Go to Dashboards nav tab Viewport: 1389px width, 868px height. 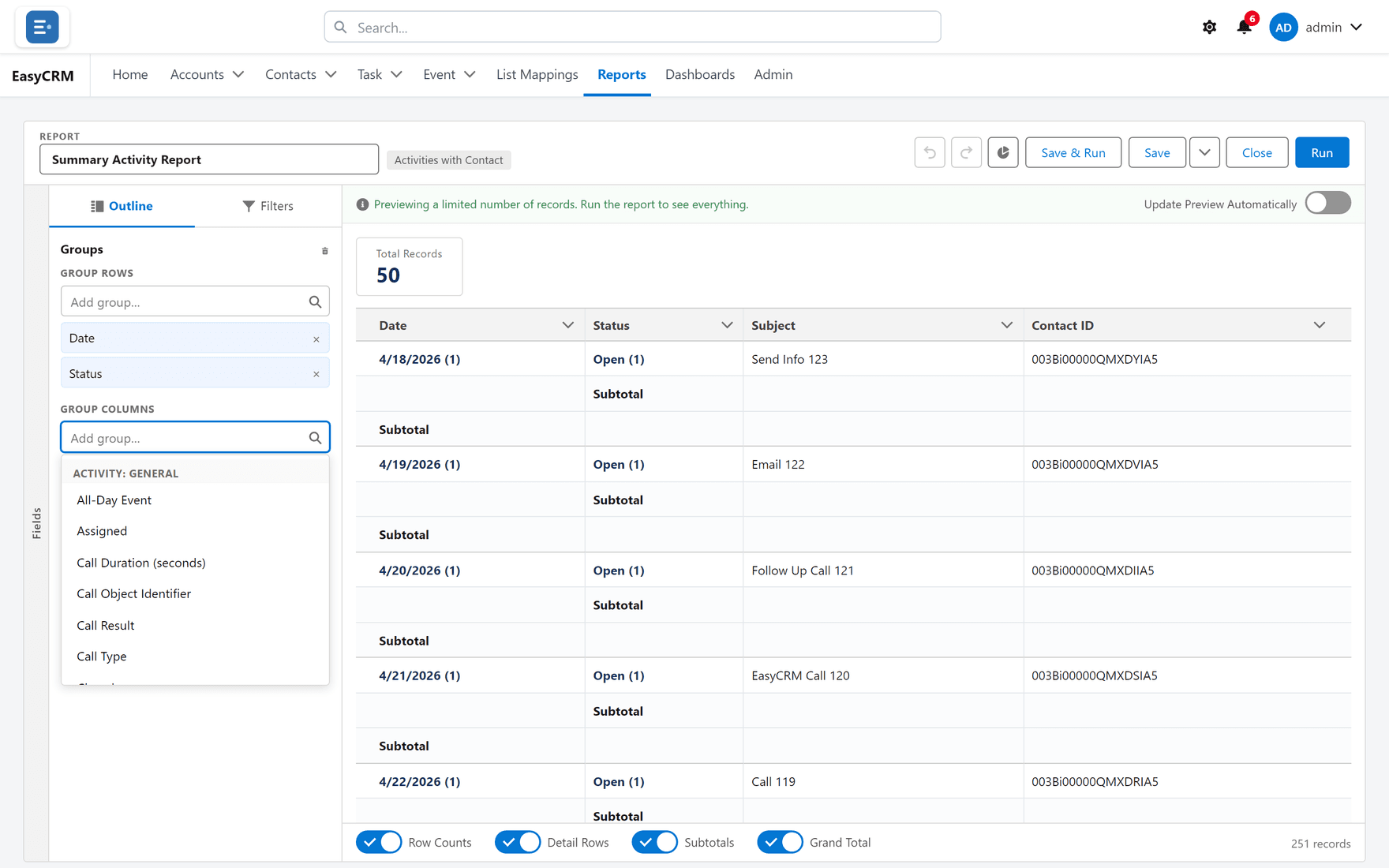(x=700, y=74)
